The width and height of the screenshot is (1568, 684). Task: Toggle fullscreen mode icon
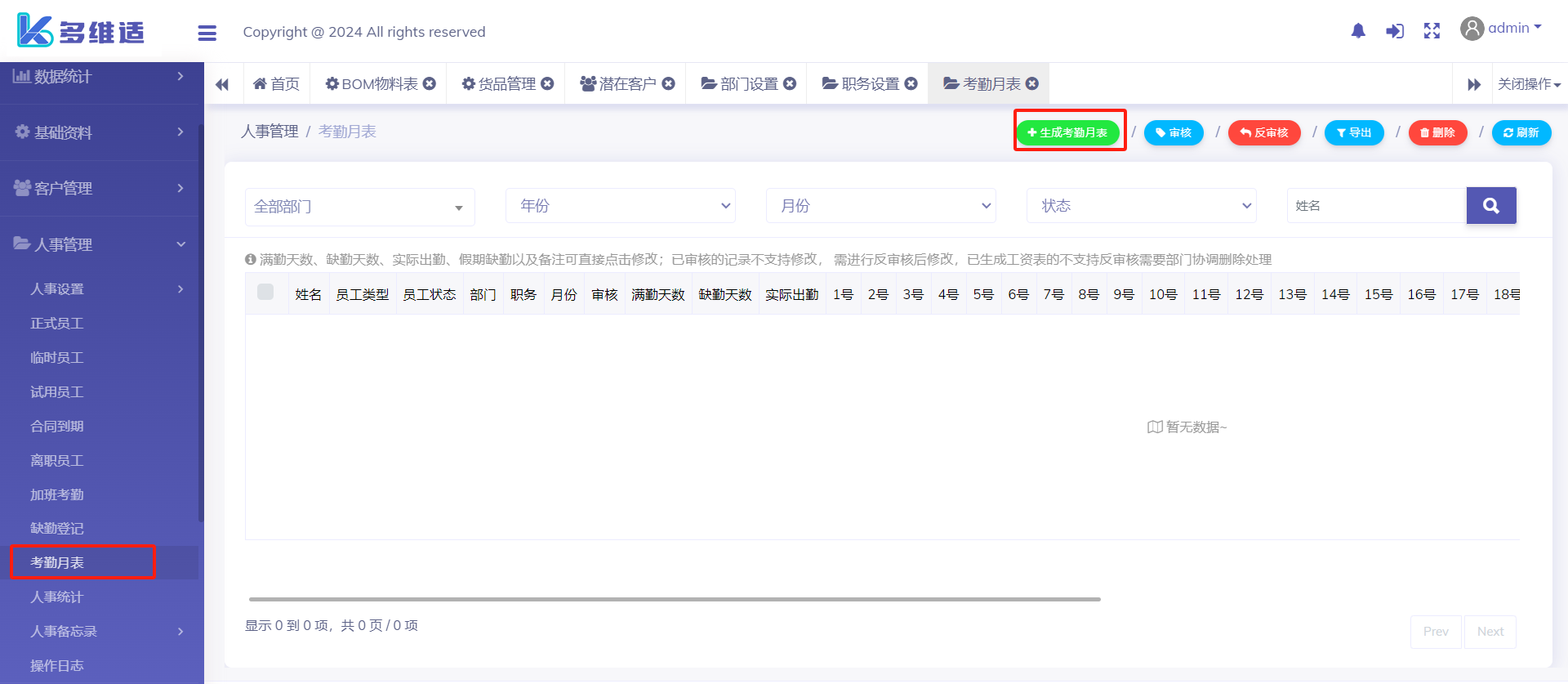pyautogui.click(x=1432, y=31)
